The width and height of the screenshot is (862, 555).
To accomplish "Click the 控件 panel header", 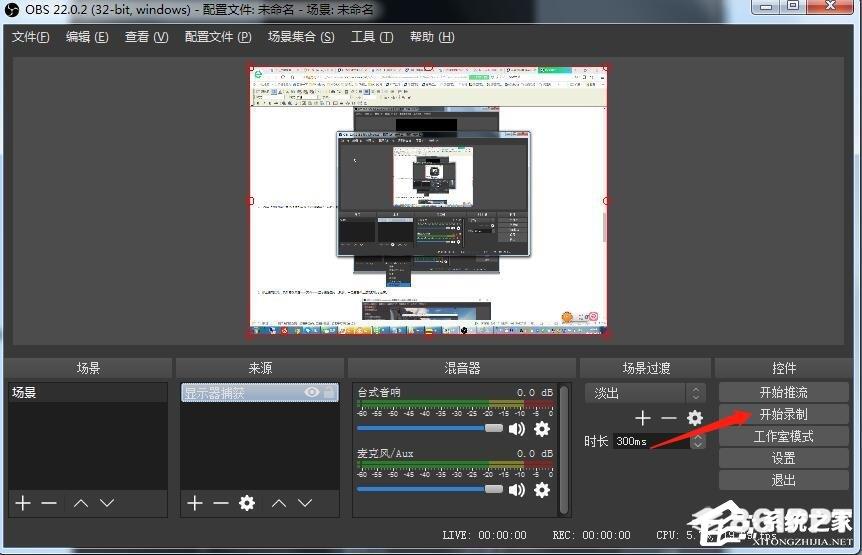I will (783, 368).
